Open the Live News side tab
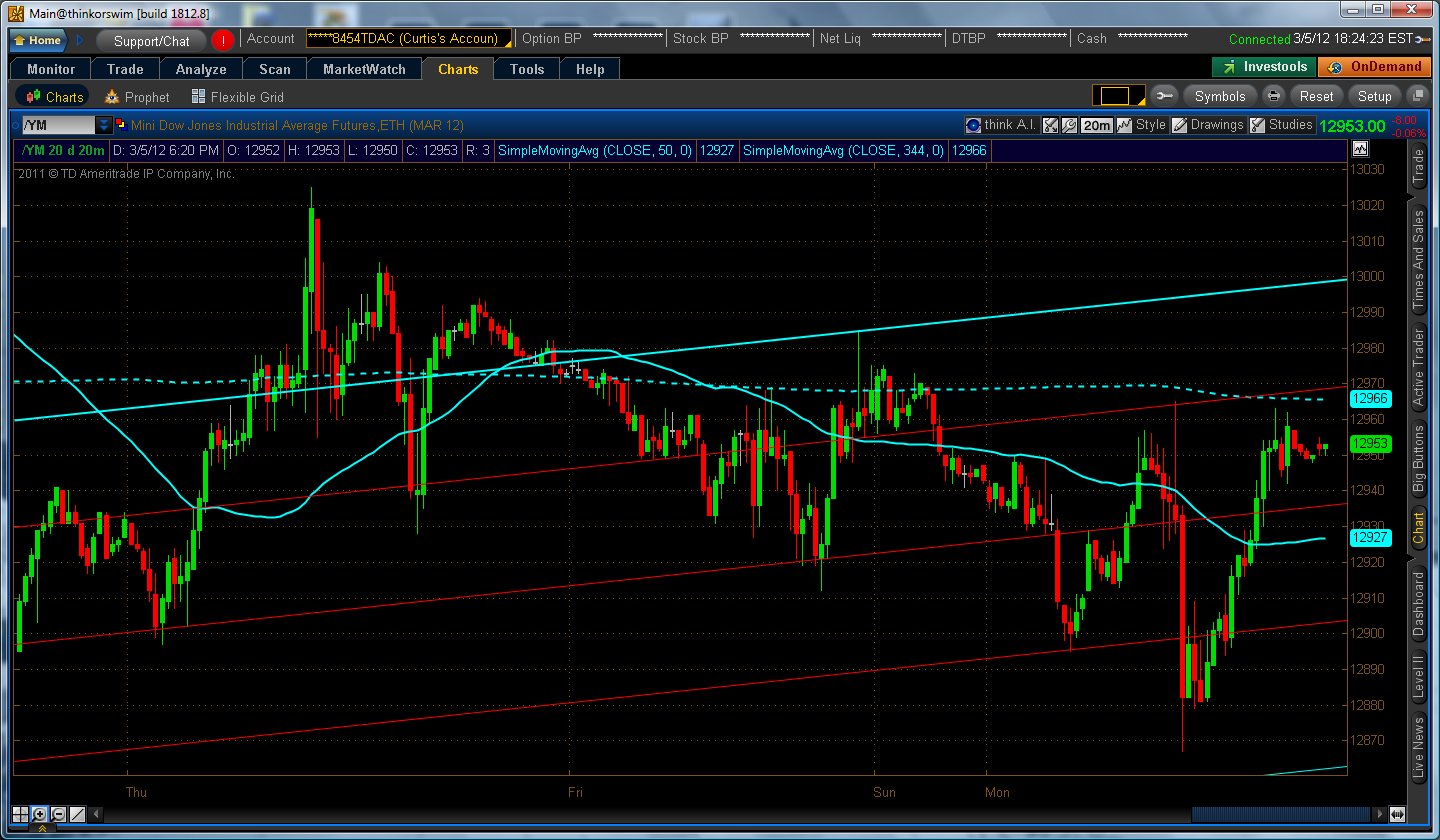 (1418, 748)
